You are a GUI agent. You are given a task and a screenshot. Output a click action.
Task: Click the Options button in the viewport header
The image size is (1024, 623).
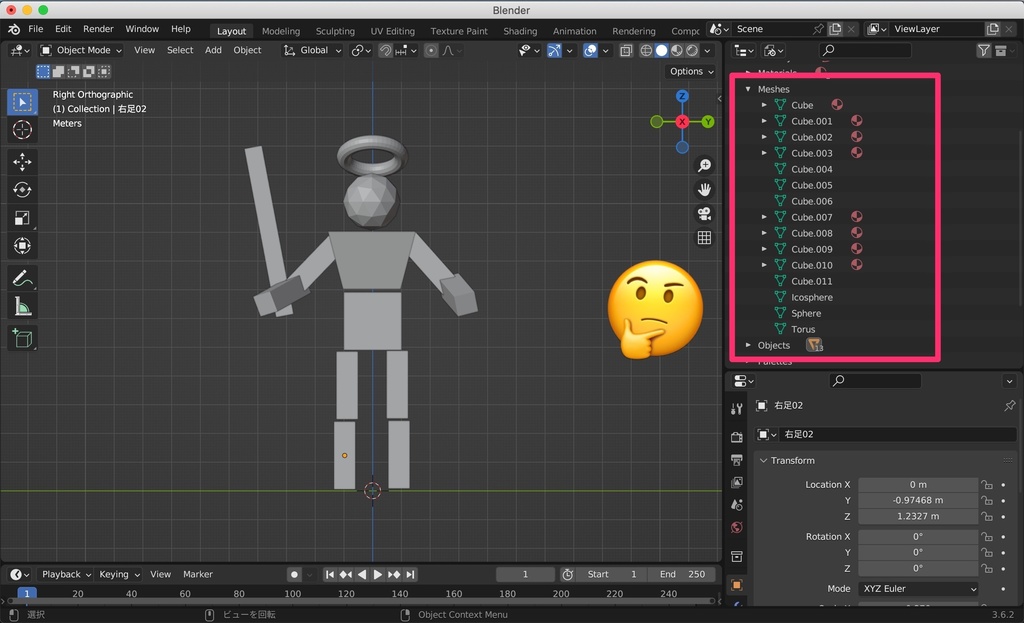tap(689, 71)
